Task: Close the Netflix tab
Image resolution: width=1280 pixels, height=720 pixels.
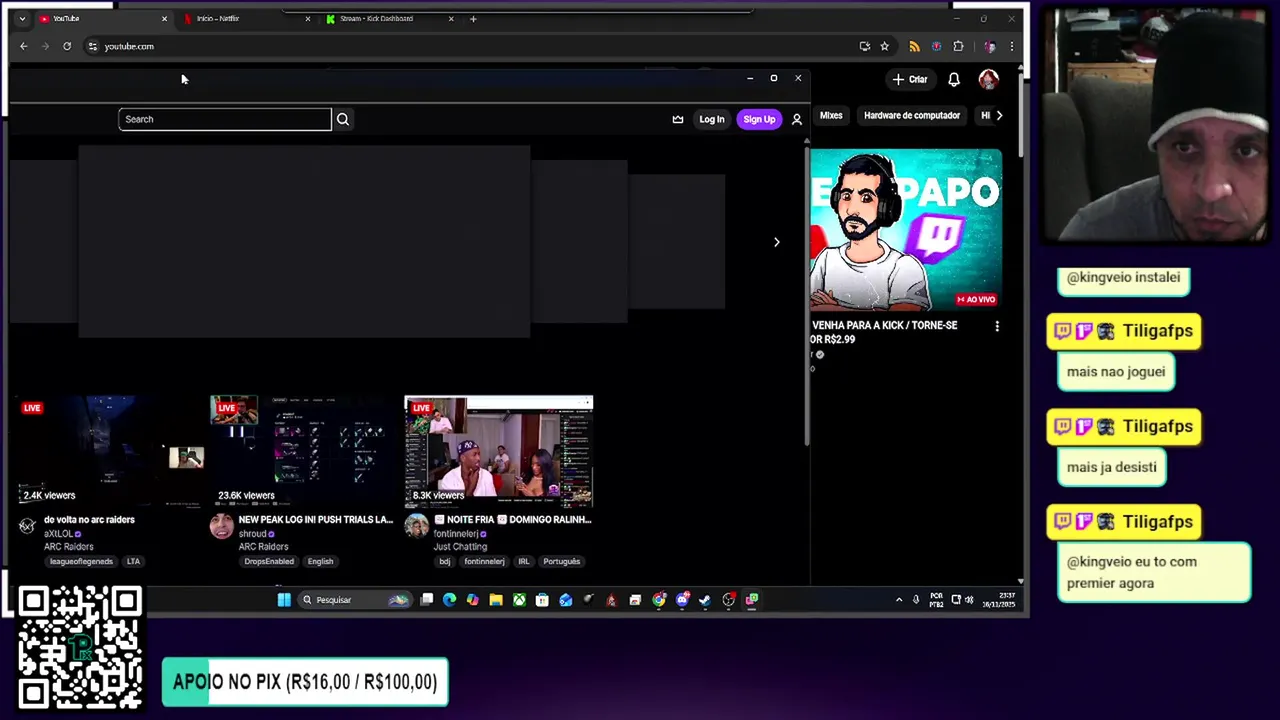Action: click(x=307, y=19)
